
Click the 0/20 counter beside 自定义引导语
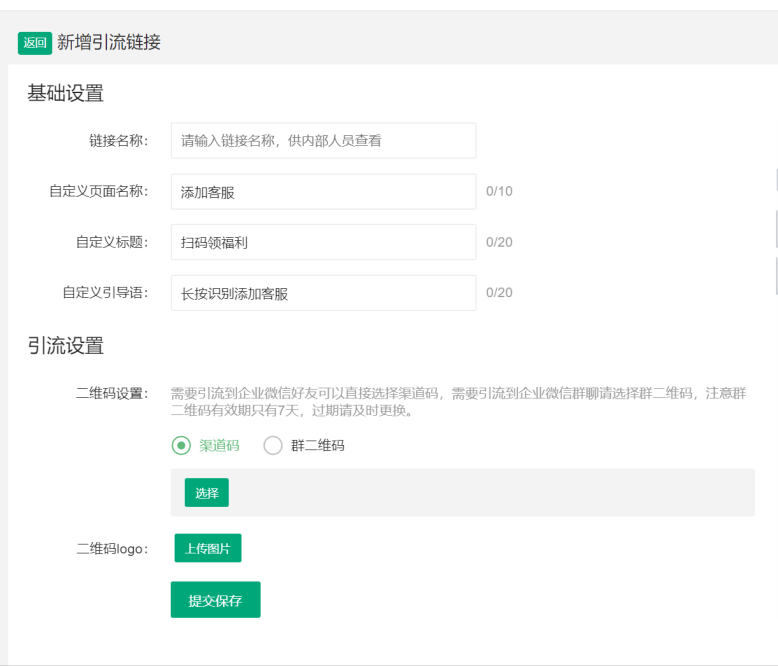pyautogui.click(x=499, y=293)
